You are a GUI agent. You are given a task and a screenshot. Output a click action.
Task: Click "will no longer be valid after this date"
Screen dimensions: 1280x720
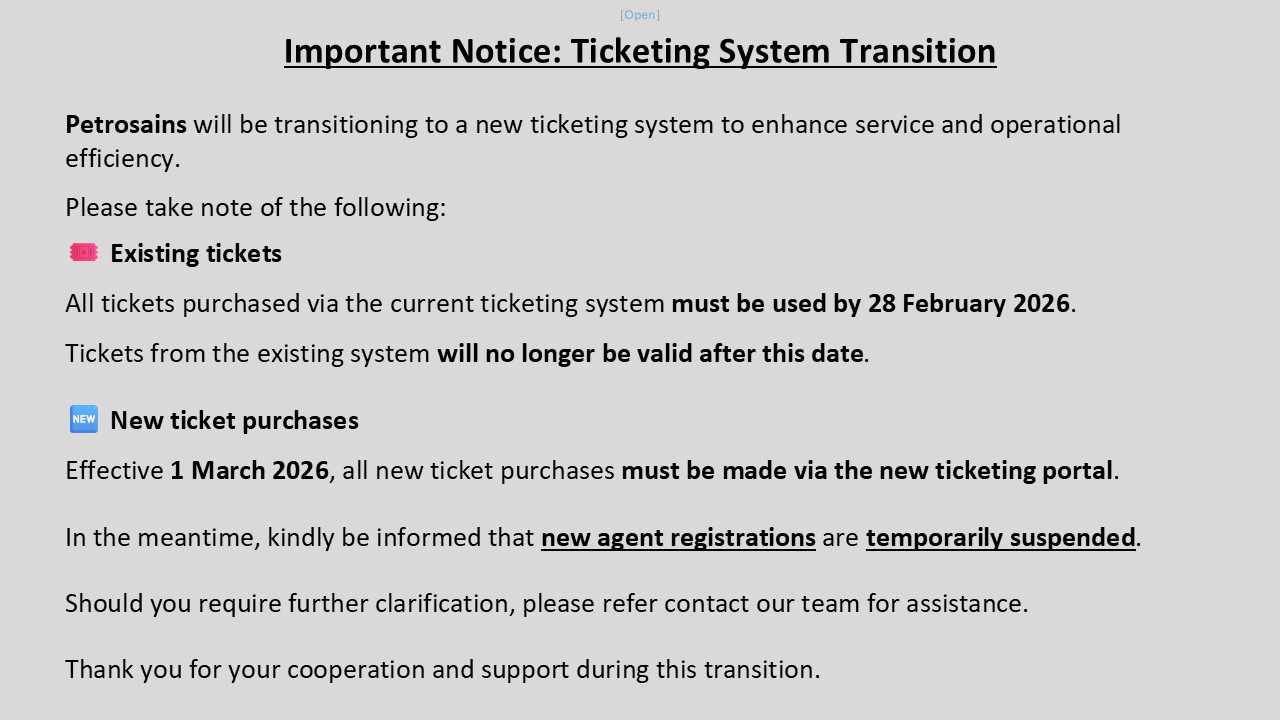(x=650, y=353)
